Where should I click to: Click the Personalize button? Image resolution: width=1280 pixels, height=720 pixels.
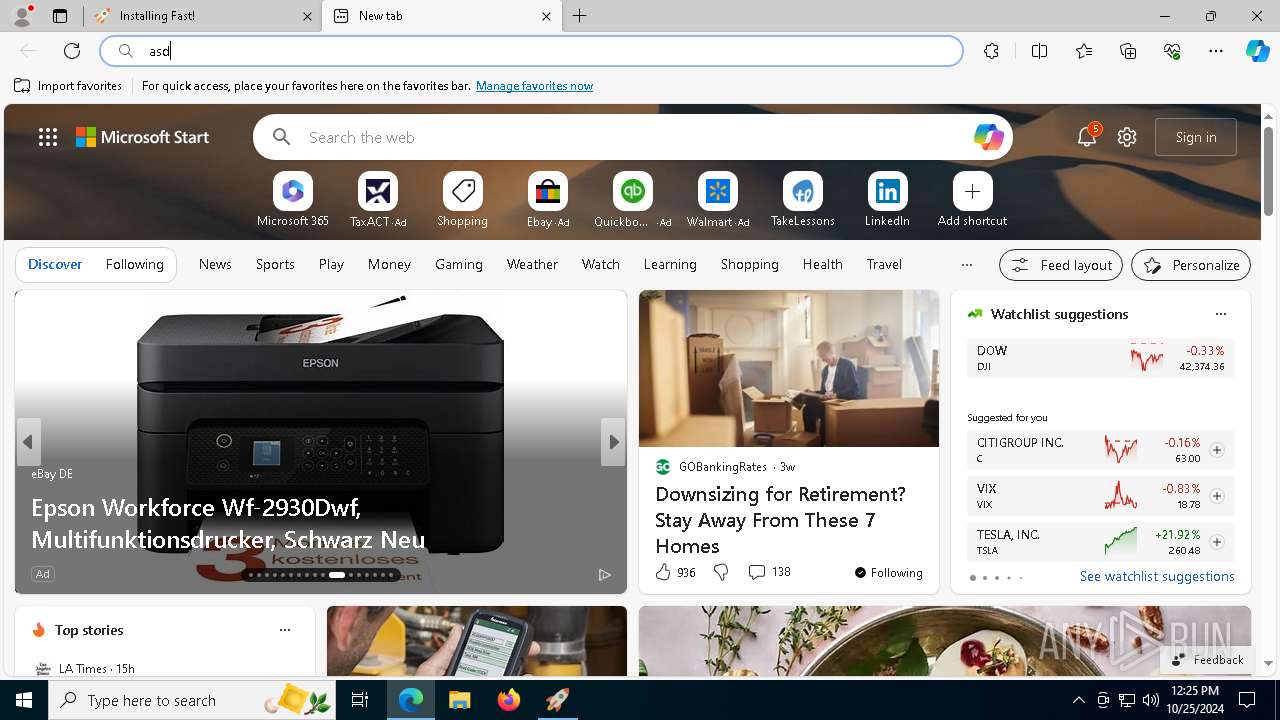pyautogui.click(x=1191, y=265)
